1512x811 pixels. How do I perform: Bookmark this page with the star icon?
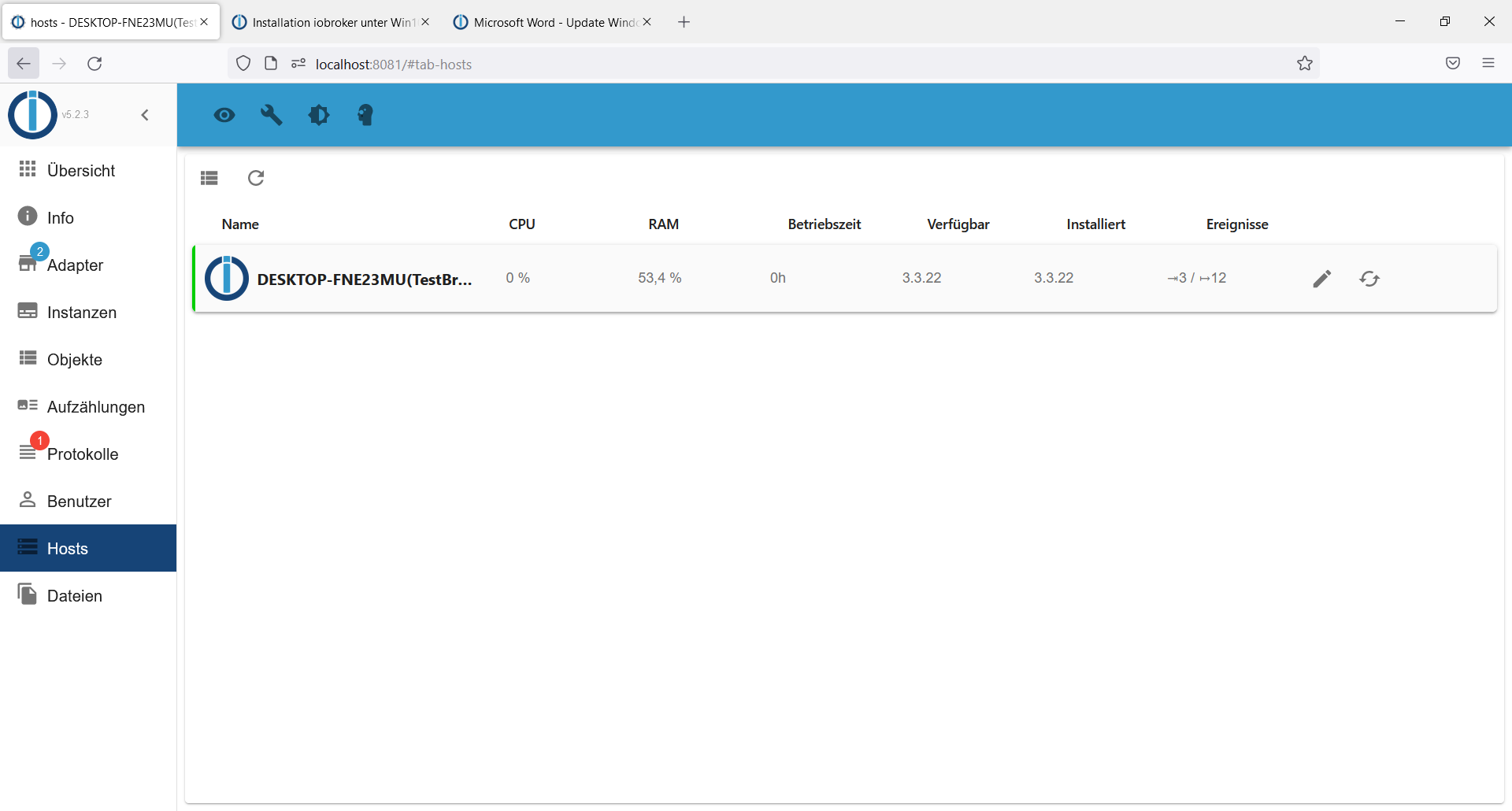[1305, 64]
